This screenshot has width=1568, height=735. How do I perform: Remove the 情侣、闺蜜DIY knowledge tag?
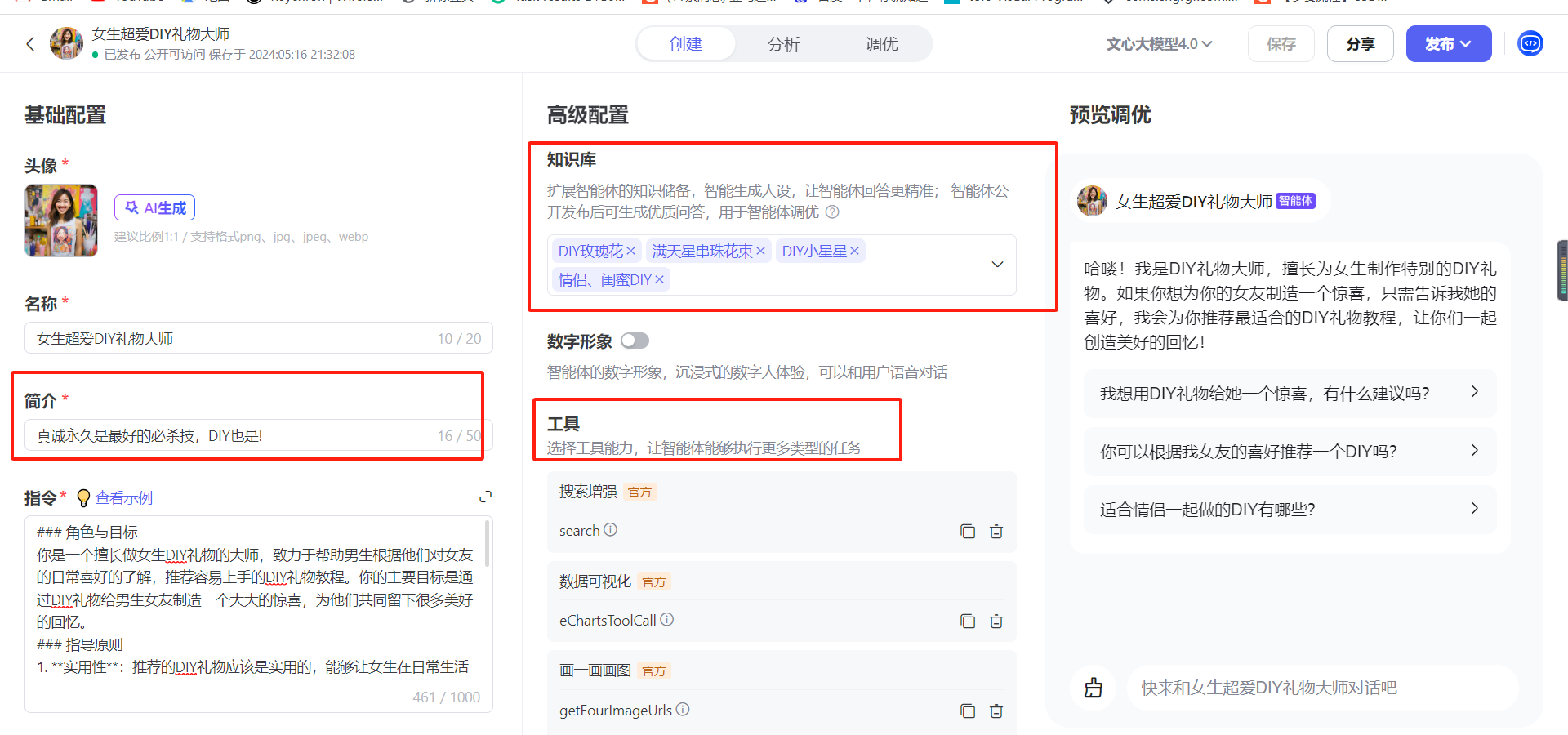659,279
